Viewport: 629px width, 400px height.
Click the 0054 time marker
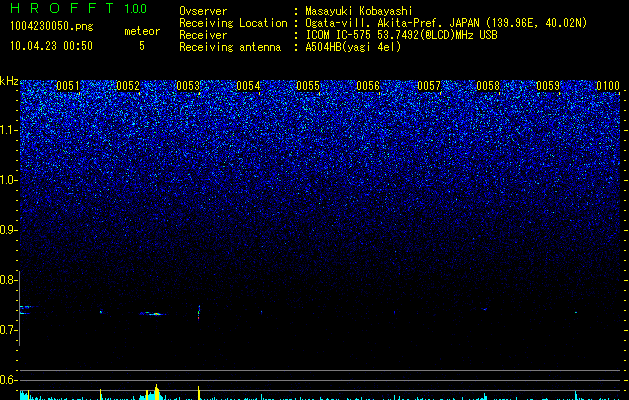(248, 86)
